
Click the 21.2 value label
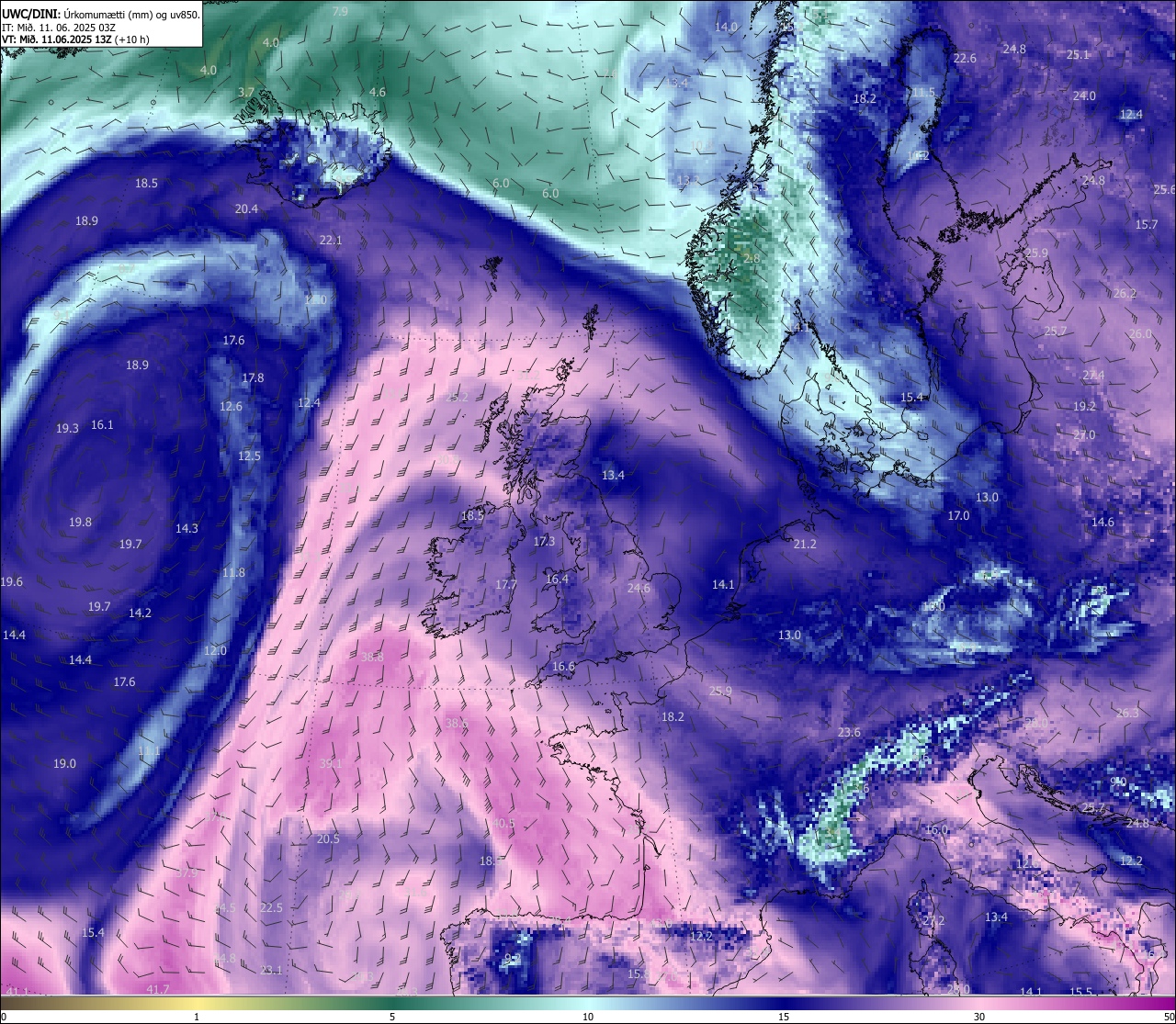pyautogui.click(x=804, y=545)
